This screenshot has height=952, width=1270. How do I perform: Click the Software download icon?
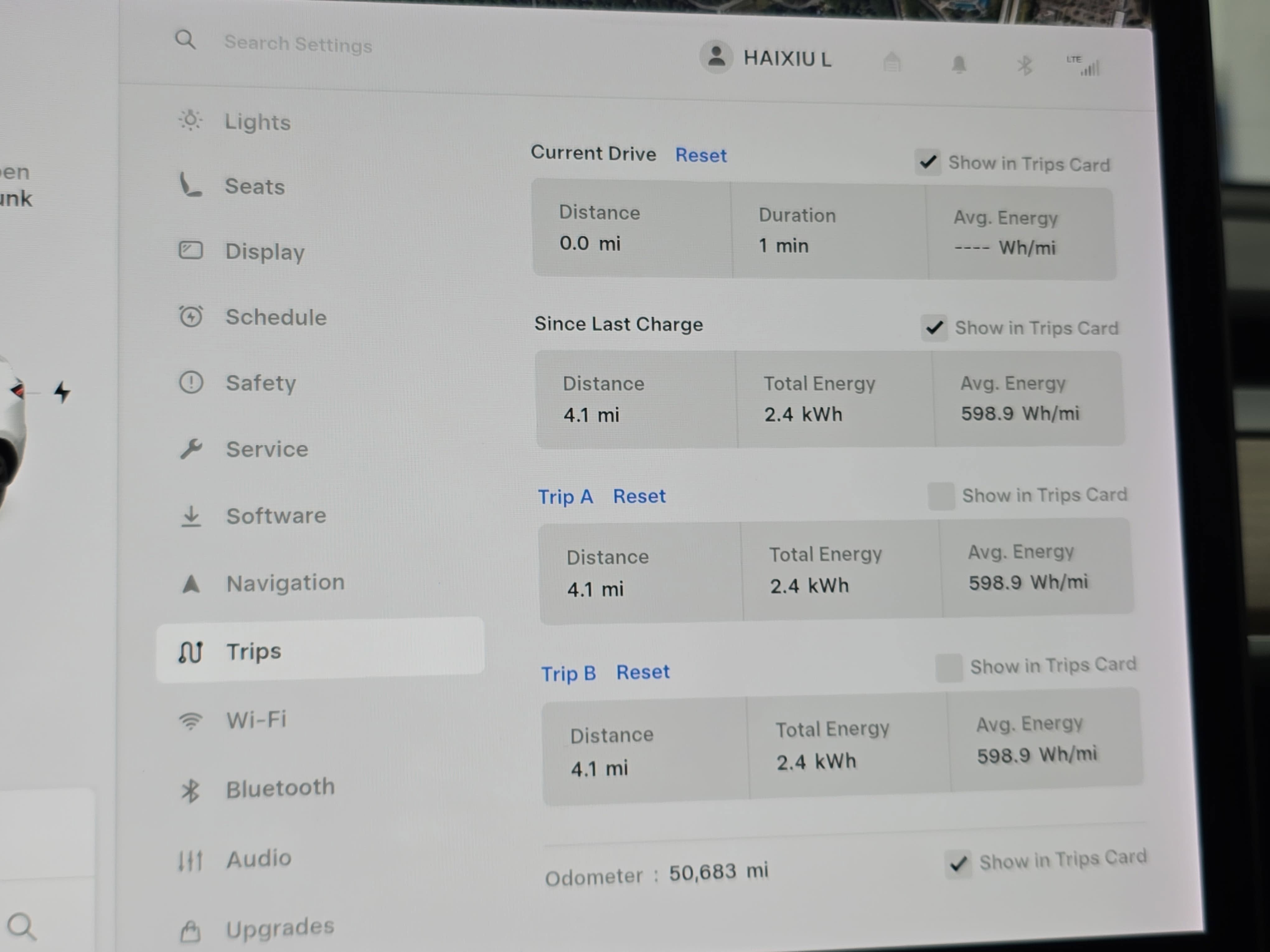tap(191, 516)
